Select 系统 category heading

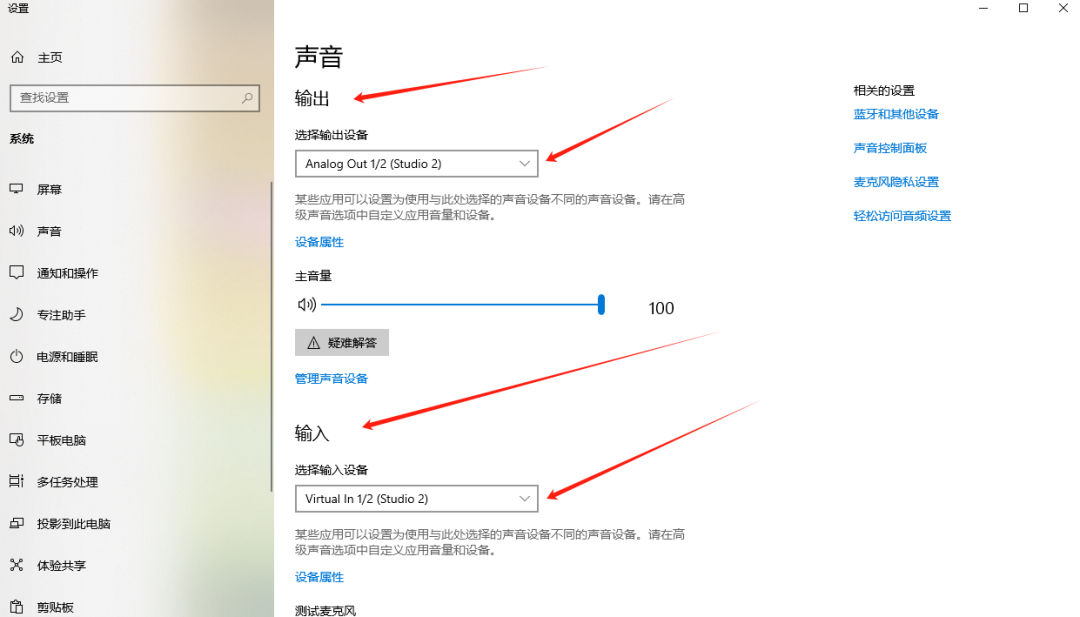(22, 139)
